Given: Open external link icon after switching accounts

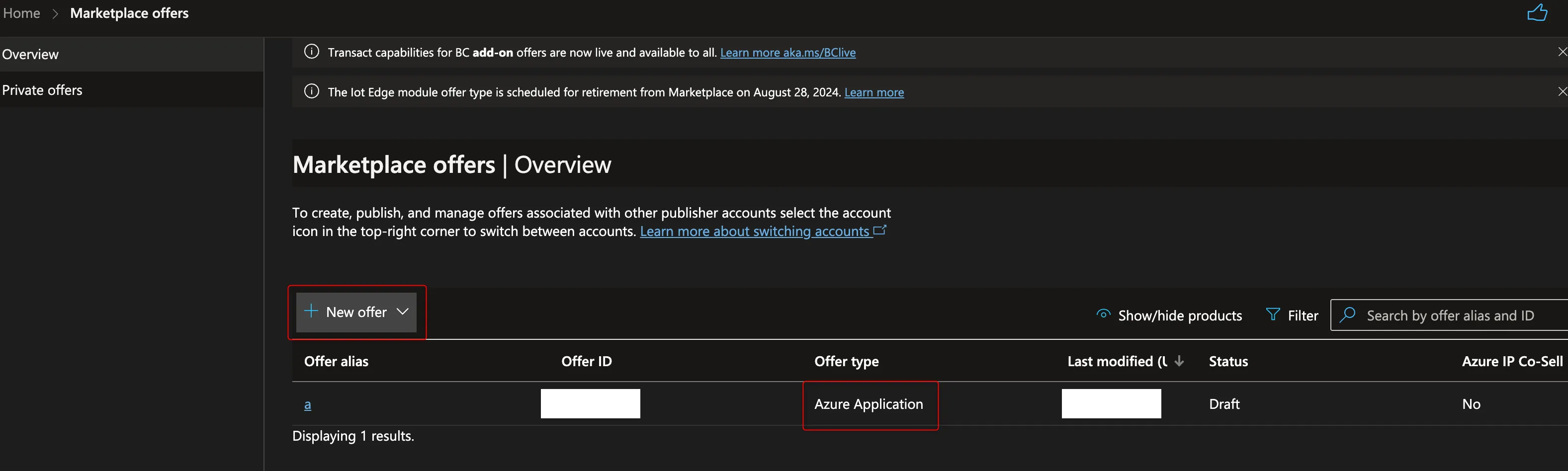Looking at the screenshot, I should point(880,231).
